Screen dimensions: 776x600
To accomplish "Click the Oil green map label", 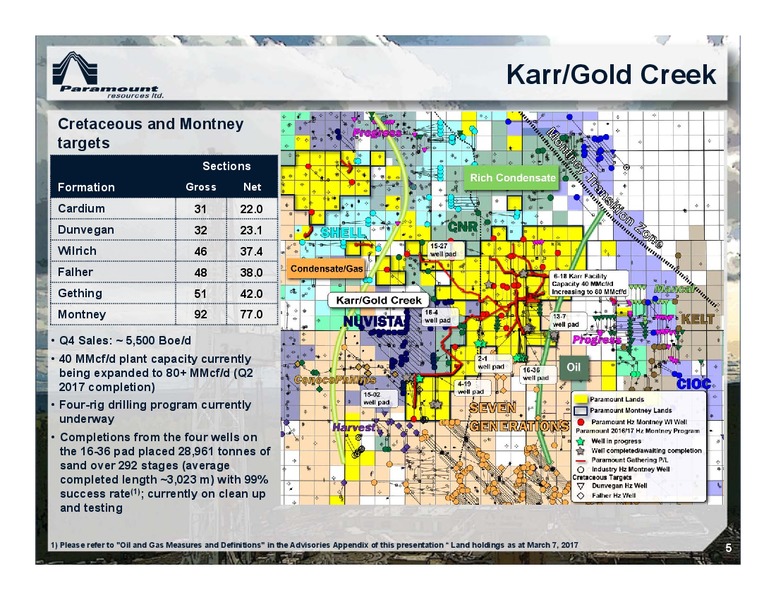I will pyautogui.click(x=574, y=367).
